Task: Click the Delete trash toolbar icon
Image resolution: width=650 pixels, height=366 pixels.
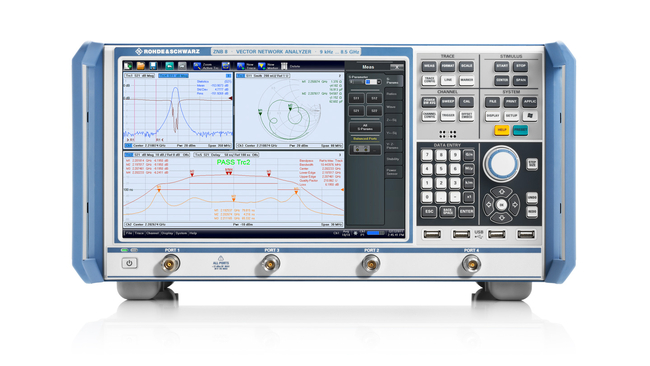Action: tap(284, 65)
